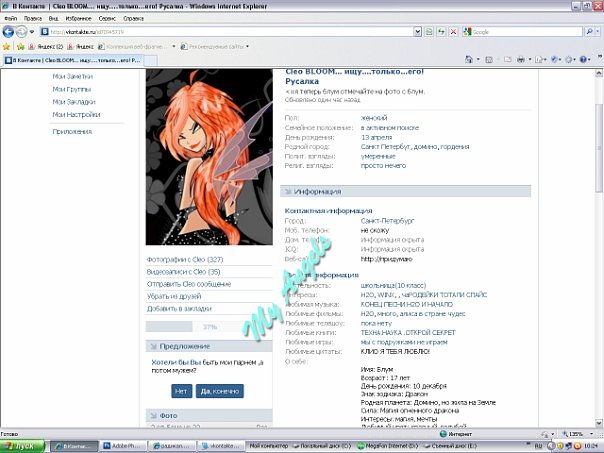Open the Справка menu
The width and height of the screenshot is (604, 453).
[x=133, y=18]
